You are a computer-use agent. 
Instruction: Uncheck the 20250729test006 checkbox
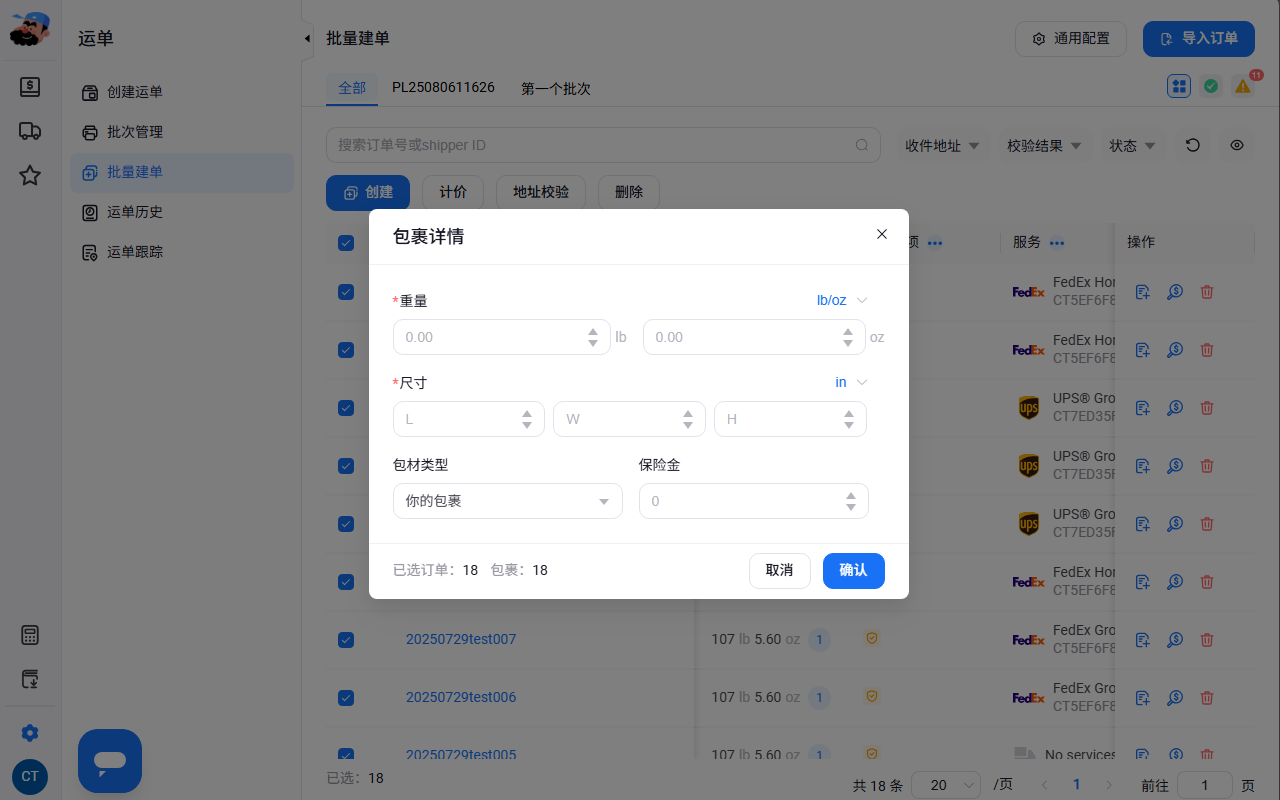[x=346, y=698]
